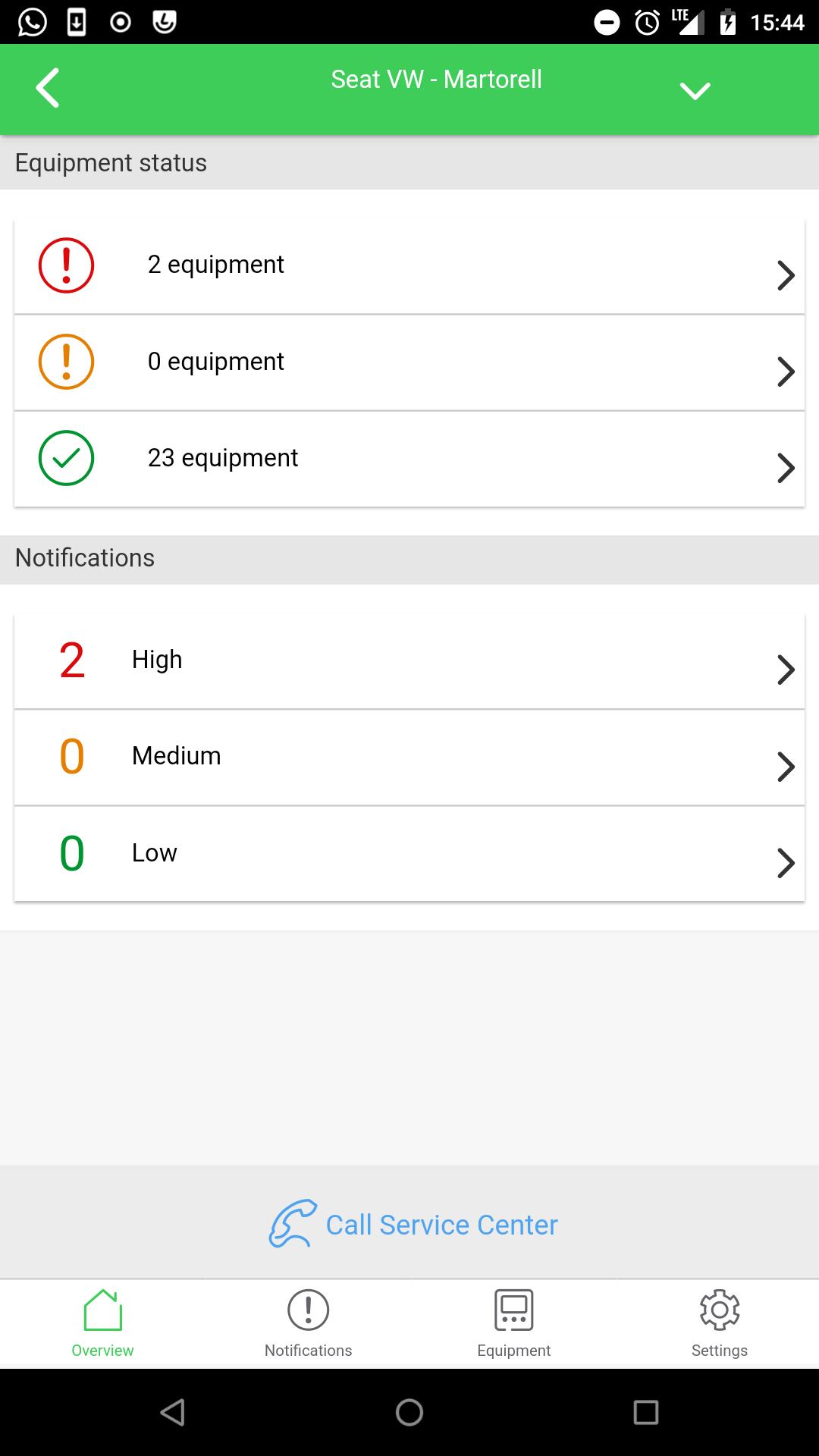This screenshot has height=1456, width=819.
Task: Open the 23 equipment row chevron
Action: [x=786, y=468]
